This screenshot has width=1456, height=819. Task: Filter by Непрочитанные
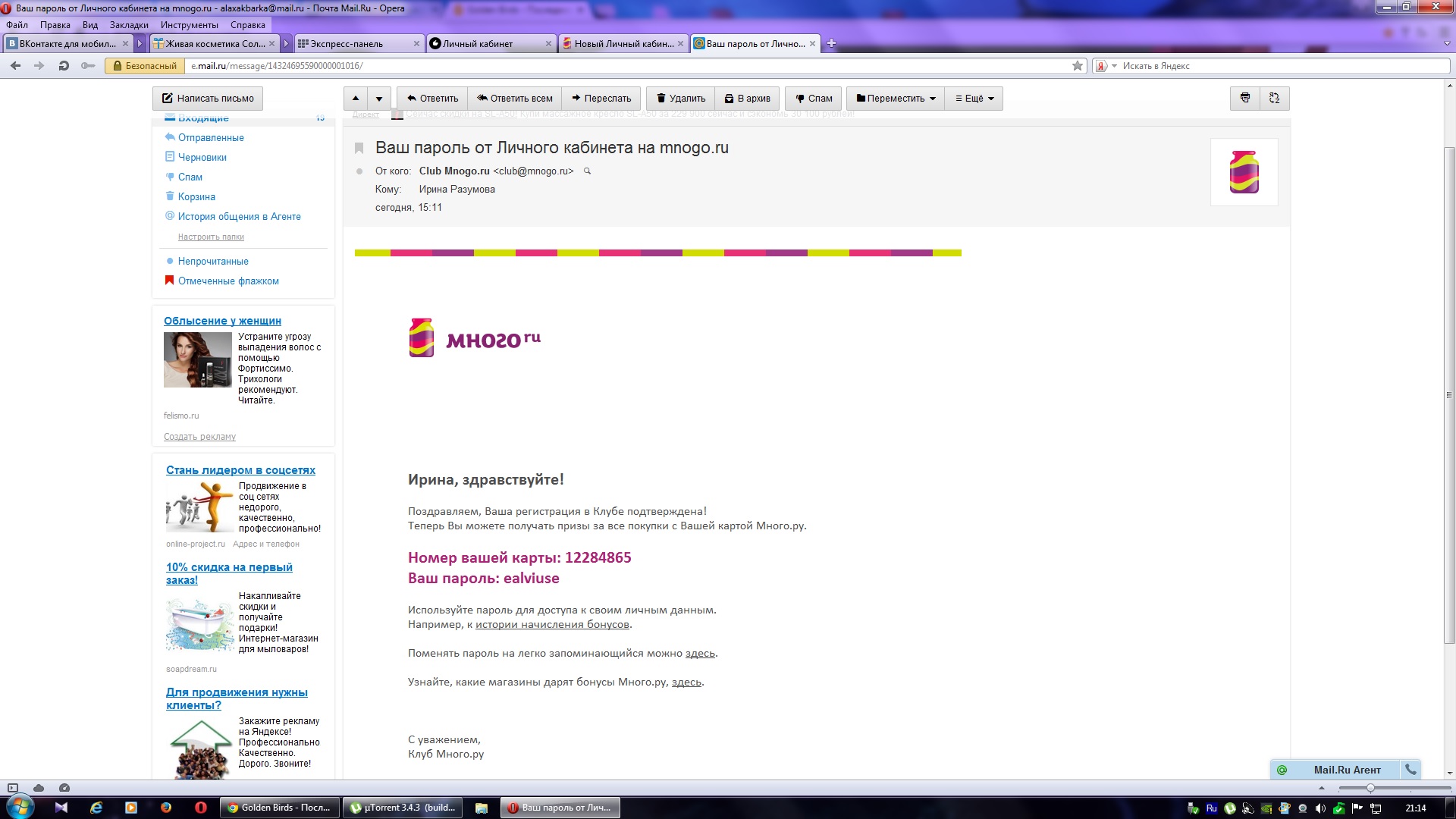coord(213,262)
